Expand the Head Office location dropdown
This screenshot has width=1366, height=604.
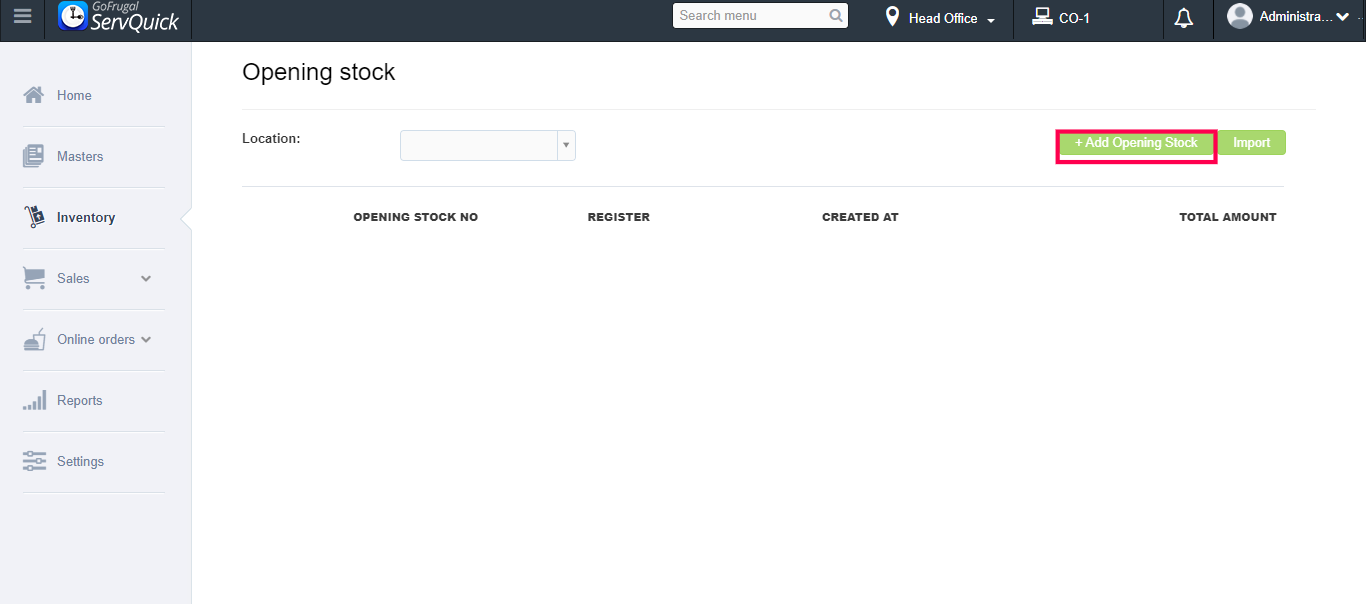[940, 18]
